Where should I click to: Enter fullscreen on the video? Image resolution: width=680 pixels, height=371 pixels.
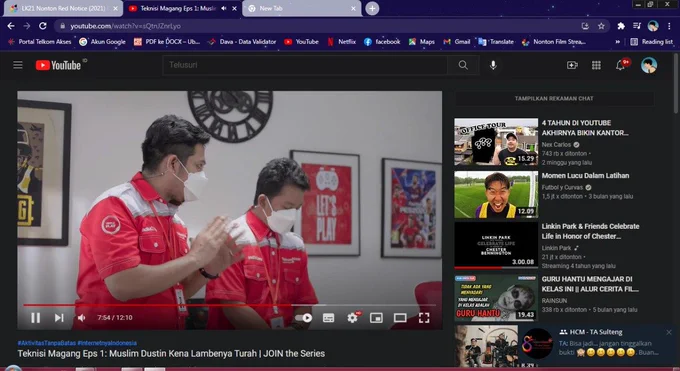tap(424, 318)
